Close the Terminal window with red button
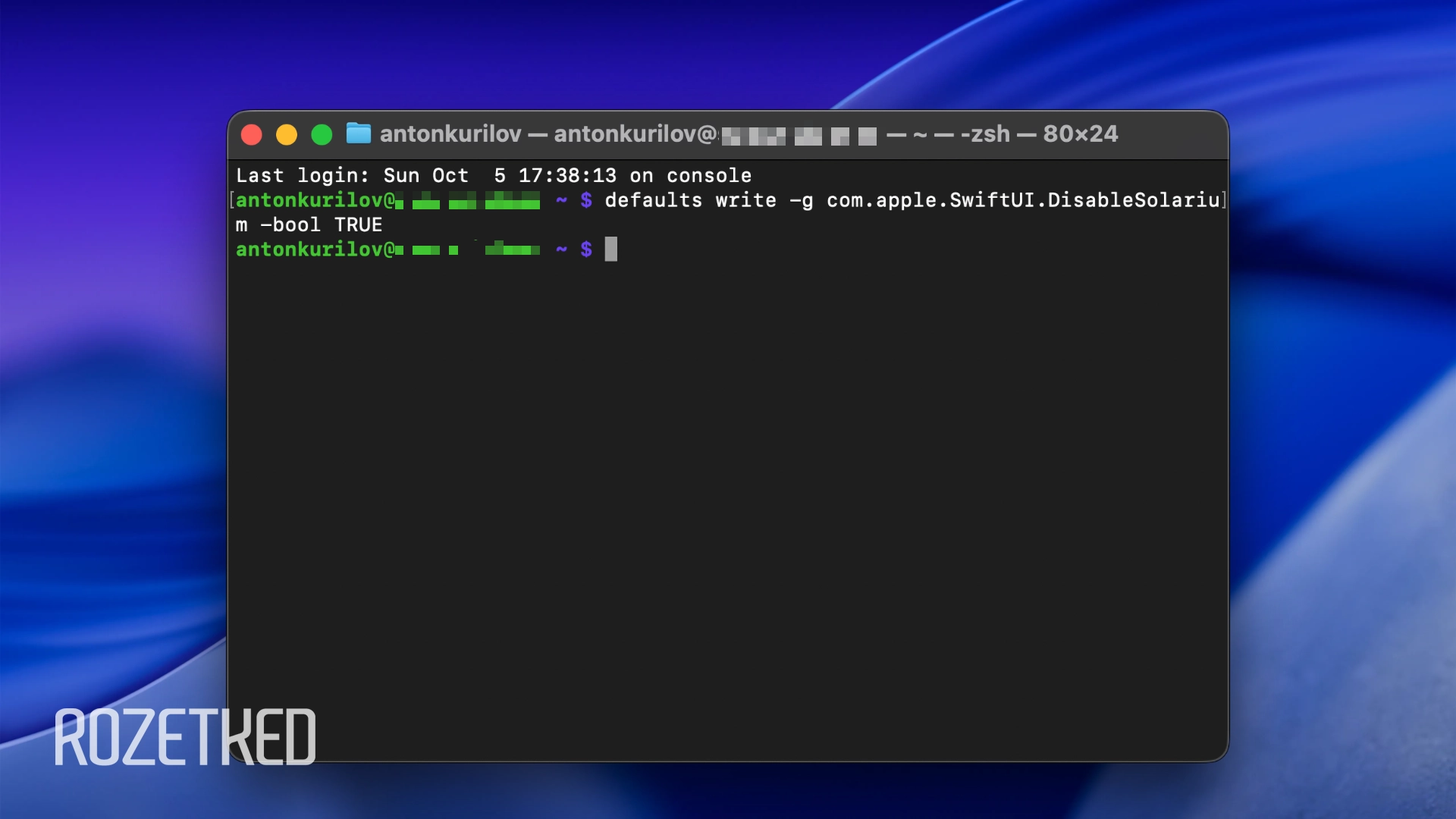The height and width of the screenshot is (819, 1456). pyautogui.click(x=252, y=135)
